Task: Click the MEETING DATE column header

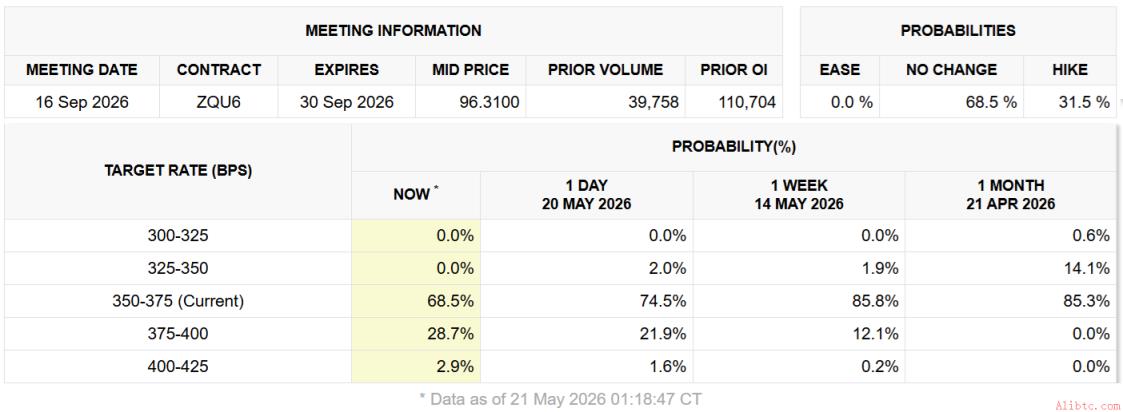Action: click(x=82, y=70)
